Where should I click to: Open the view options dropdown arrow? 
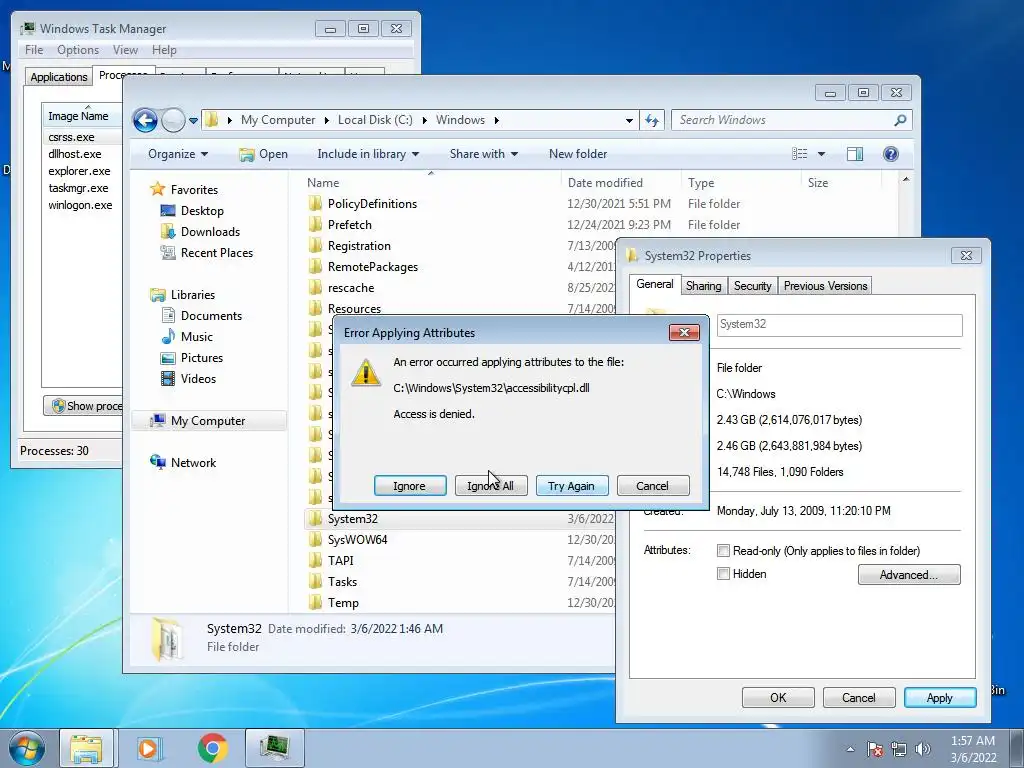coord(822,154)
